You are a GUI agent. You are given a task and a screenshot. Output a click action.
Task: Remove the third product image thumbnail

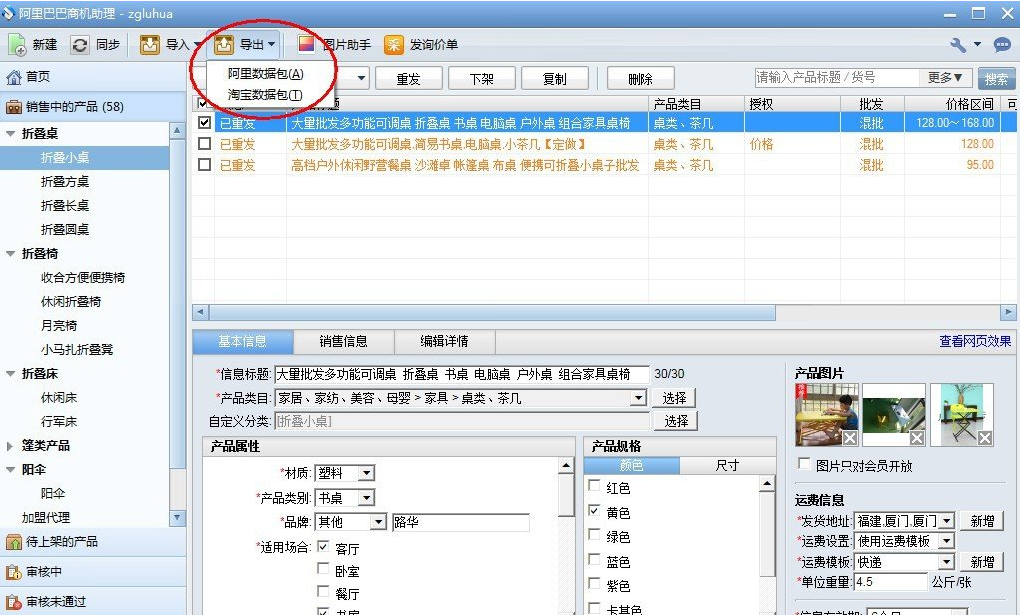coord(985,438)
